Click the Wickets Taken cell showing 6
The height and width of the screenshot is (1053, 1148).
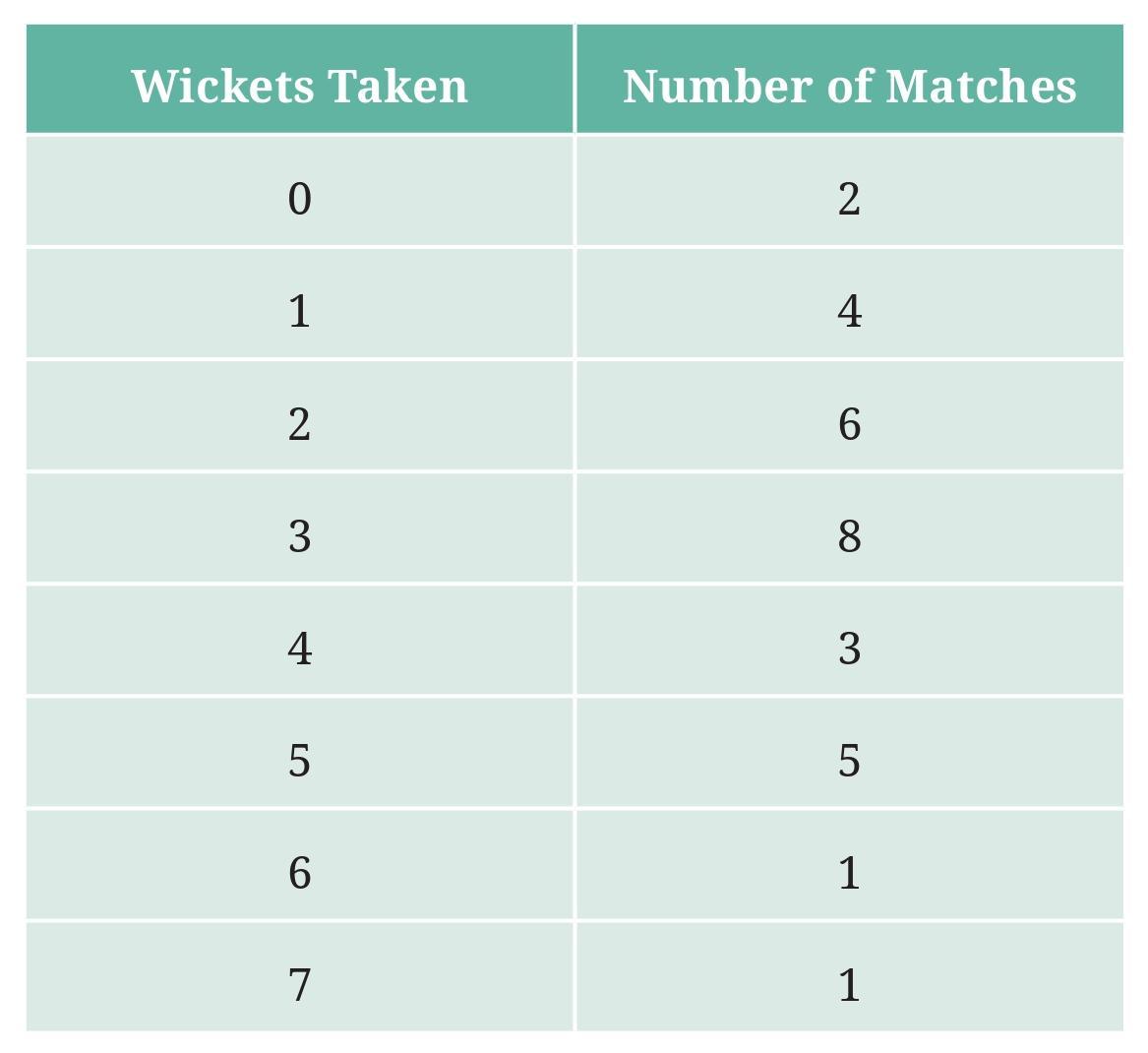pos(299,872)
